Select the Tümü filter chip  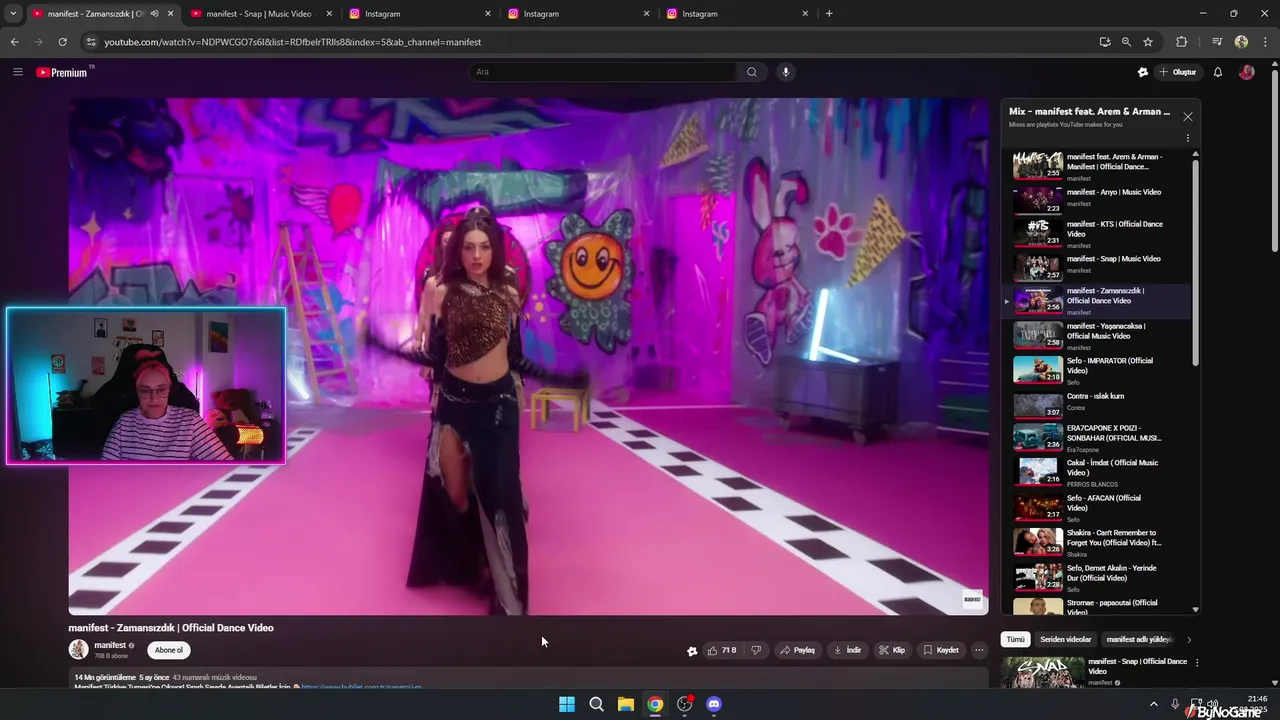[1015, 639]
